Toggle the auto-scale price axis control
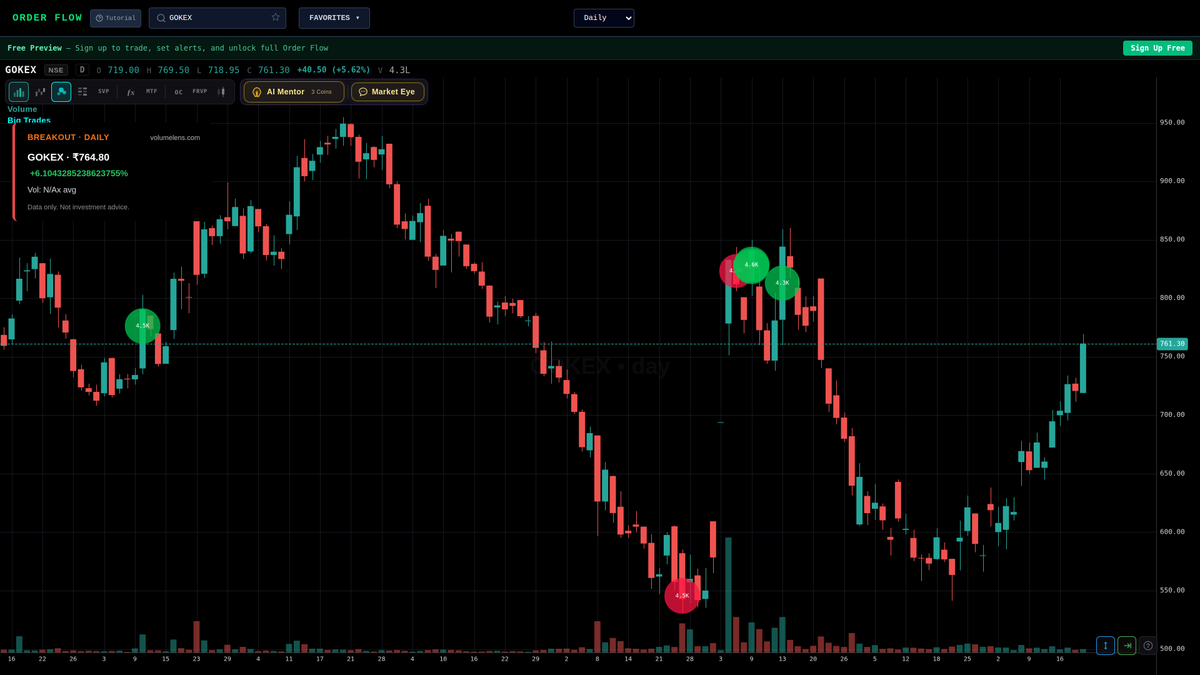 coord(1105,646)
